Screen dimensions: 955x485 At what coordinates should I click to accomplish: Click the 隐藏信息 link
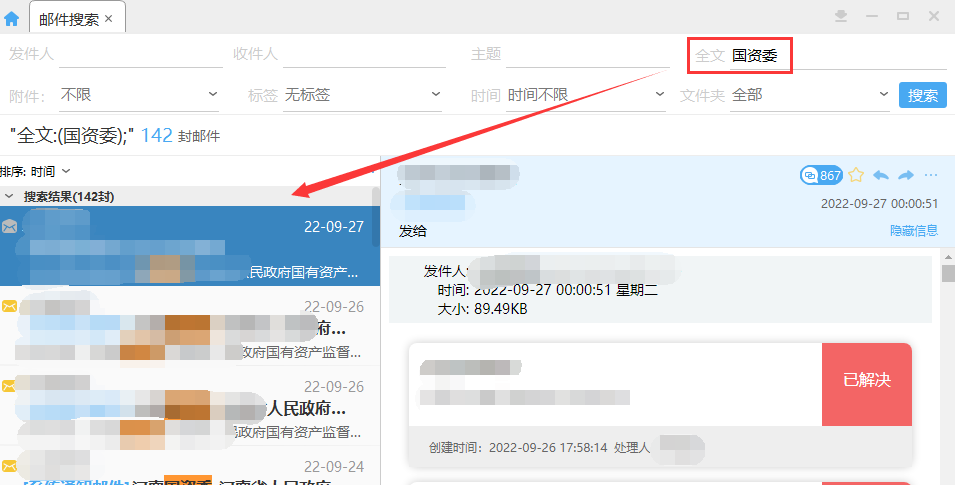tap(913, 231)
